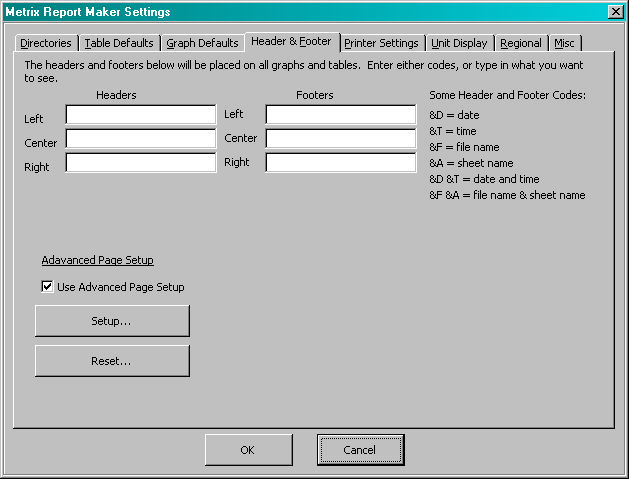The image size is (629, 479).
Task: Click the '&T = time' code text
Action: tap(452, 131)
